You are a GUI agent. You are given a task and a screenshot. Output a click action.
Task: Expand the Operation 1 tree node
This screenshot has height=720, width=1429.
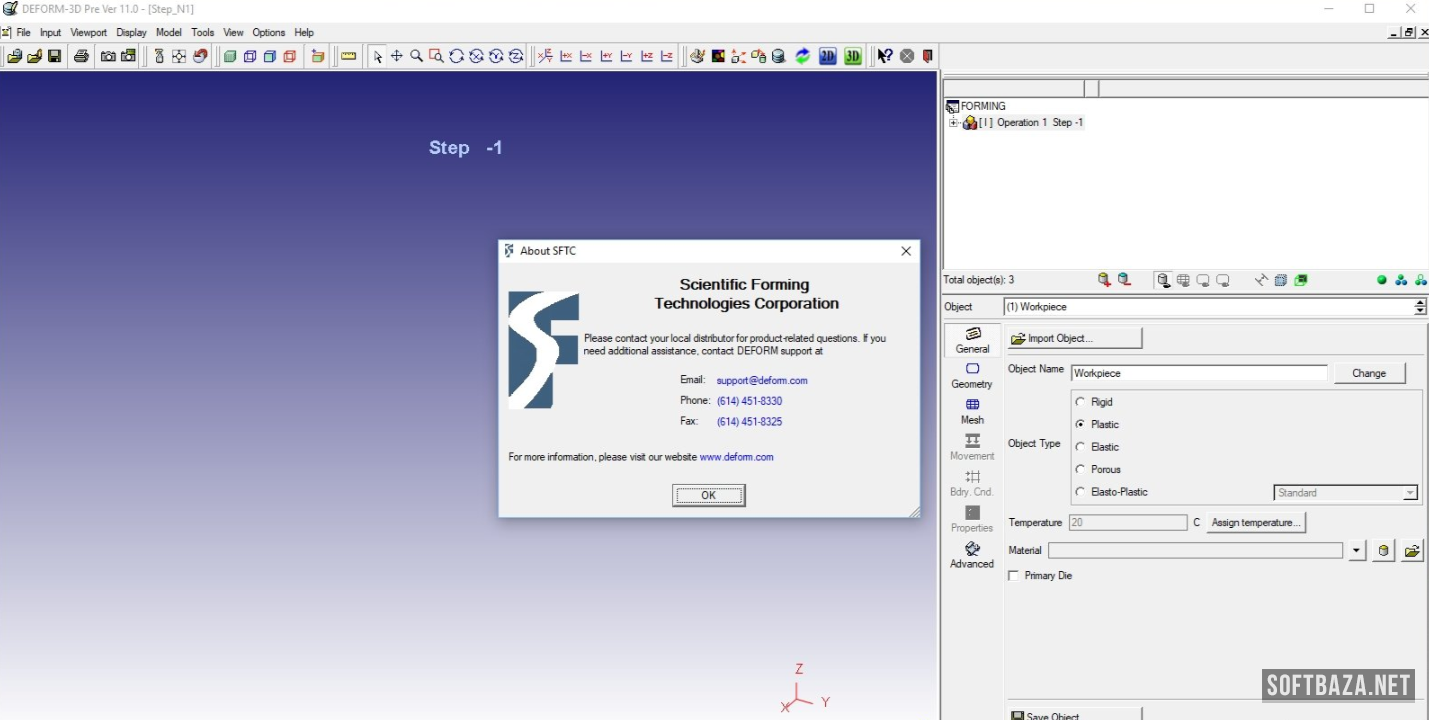[953, 123]
